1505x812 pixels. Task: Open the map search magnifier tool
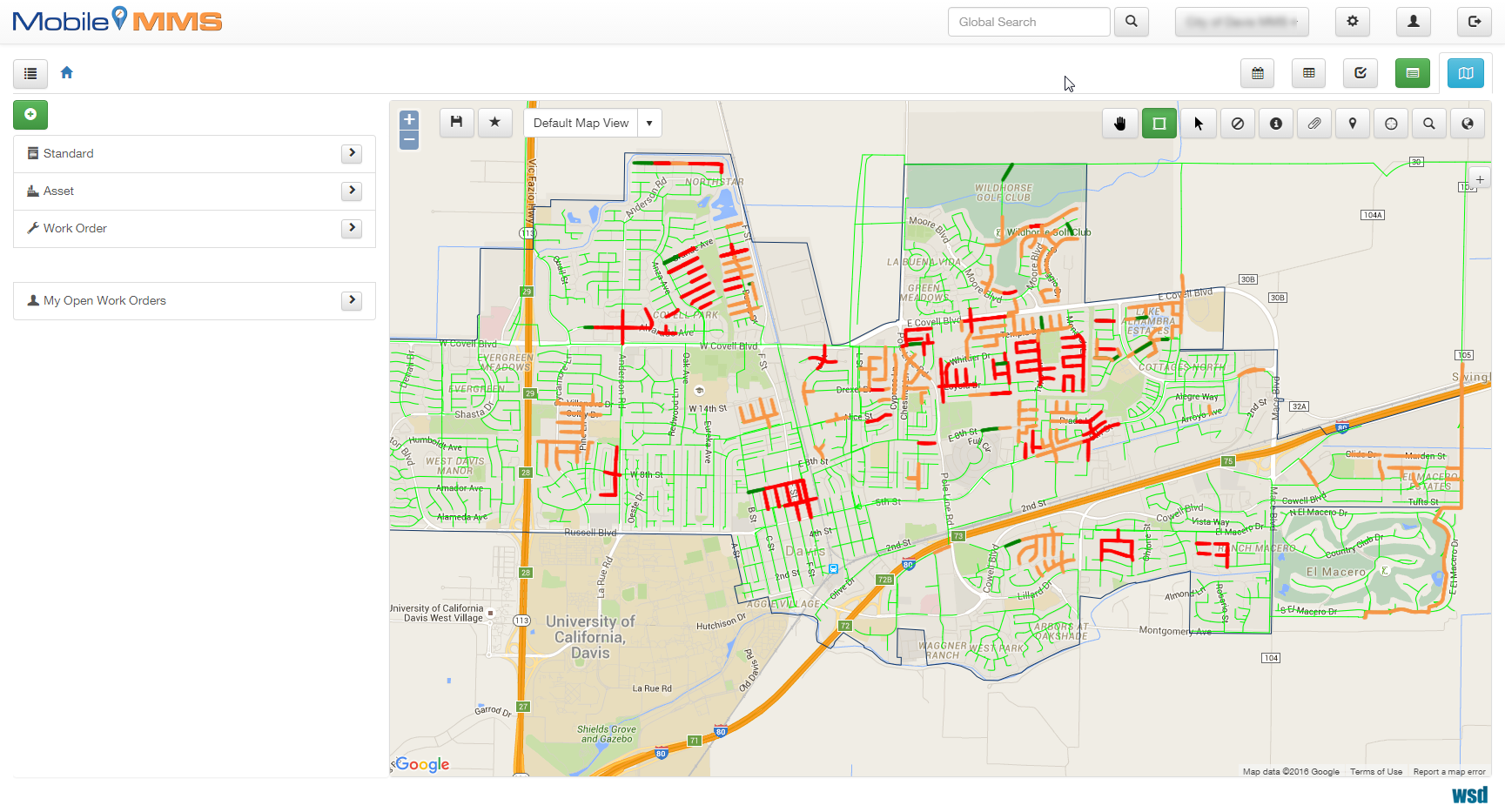coord(1429,124)
